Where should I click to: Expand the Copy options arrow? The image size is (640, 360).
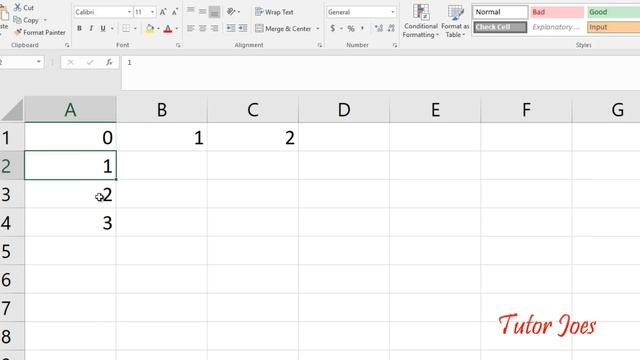(x=45, y=20)
